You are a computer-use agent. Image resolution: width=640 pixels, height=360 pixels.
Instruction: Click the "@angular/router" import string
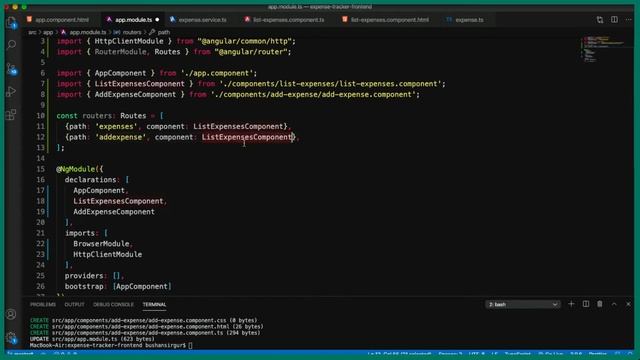(251, 52)
